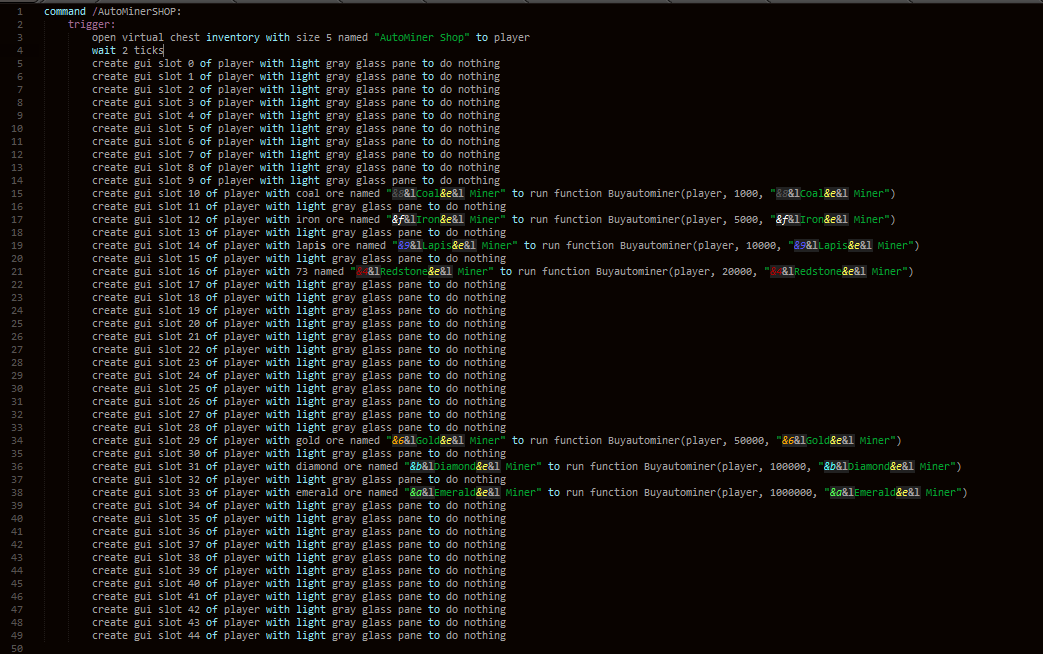
Task: Click the 'create gui slot 36' line
Action: (299, 532)
